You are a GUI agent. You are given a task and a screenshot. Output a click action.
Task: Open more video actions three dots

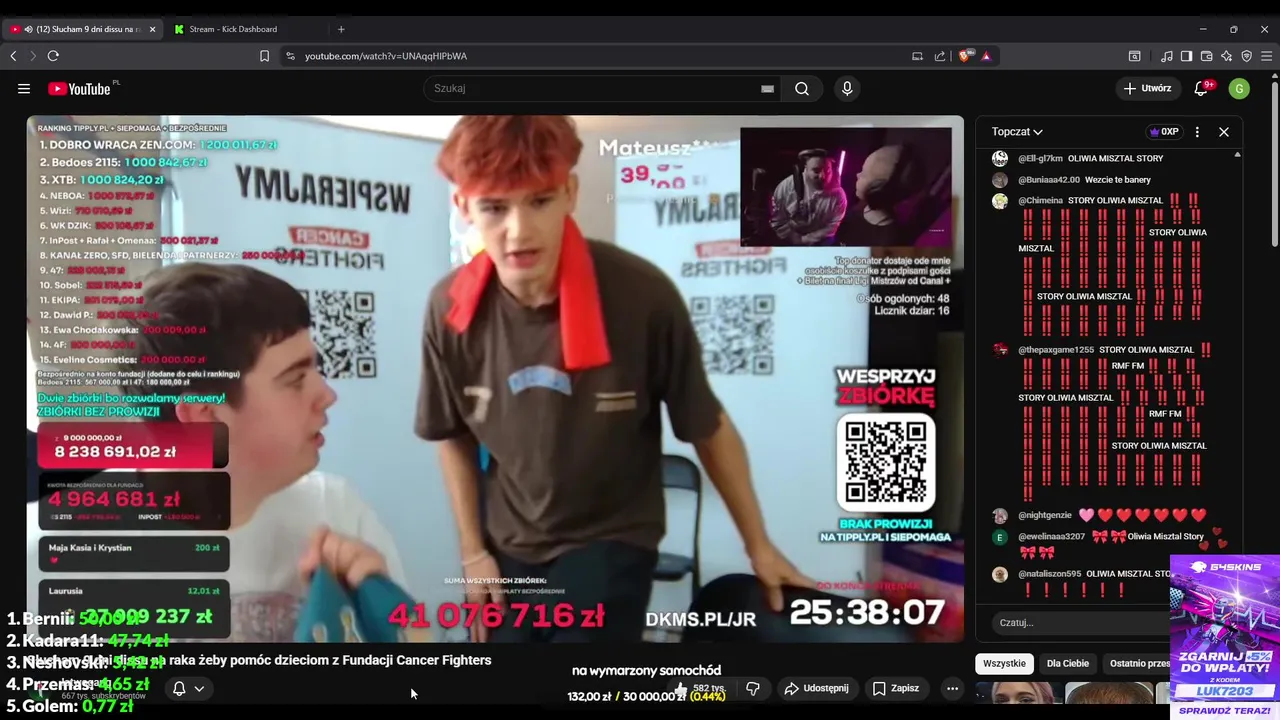click(952, 688)
